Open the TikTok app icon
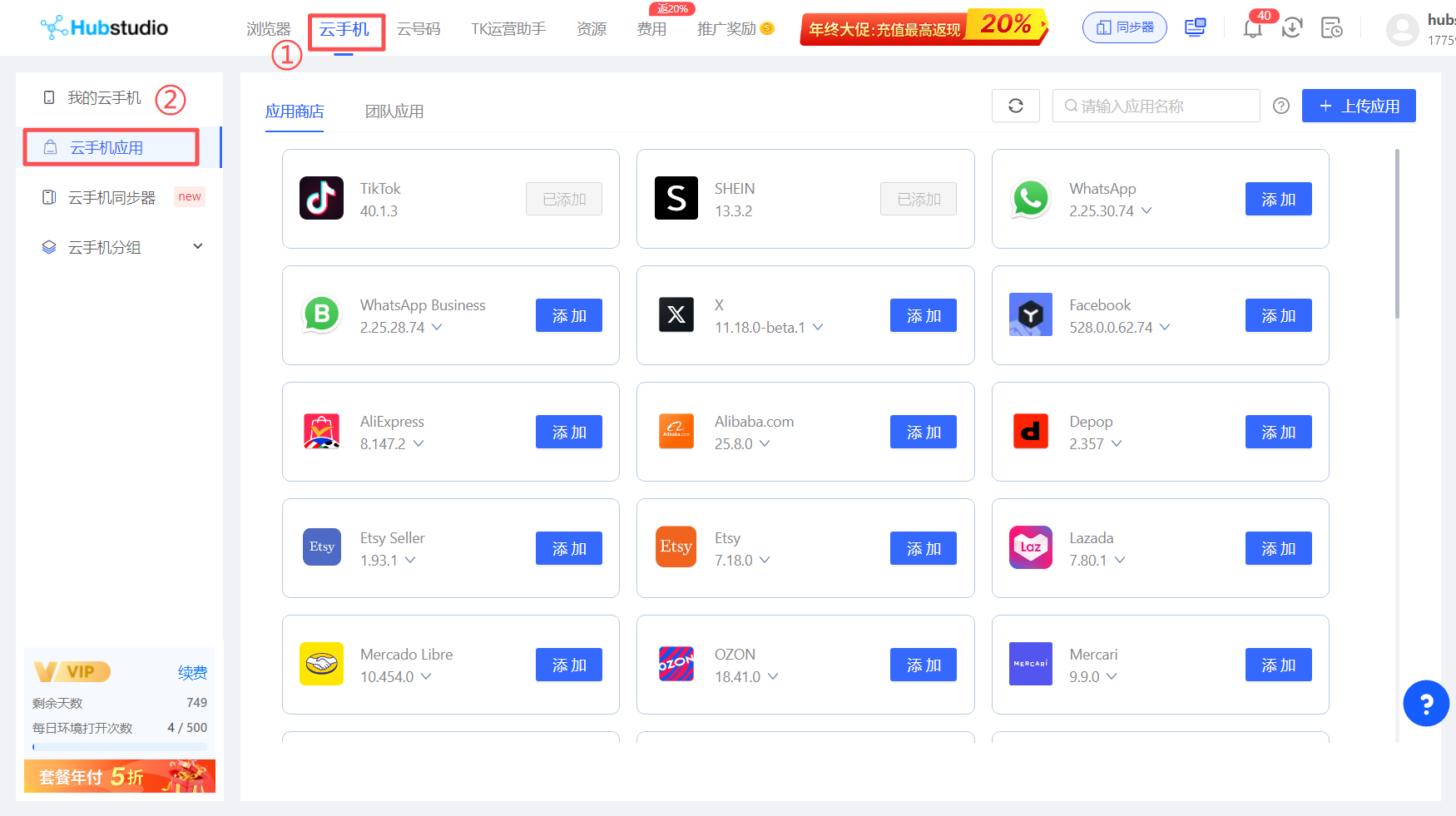 (x=321, y=198)
